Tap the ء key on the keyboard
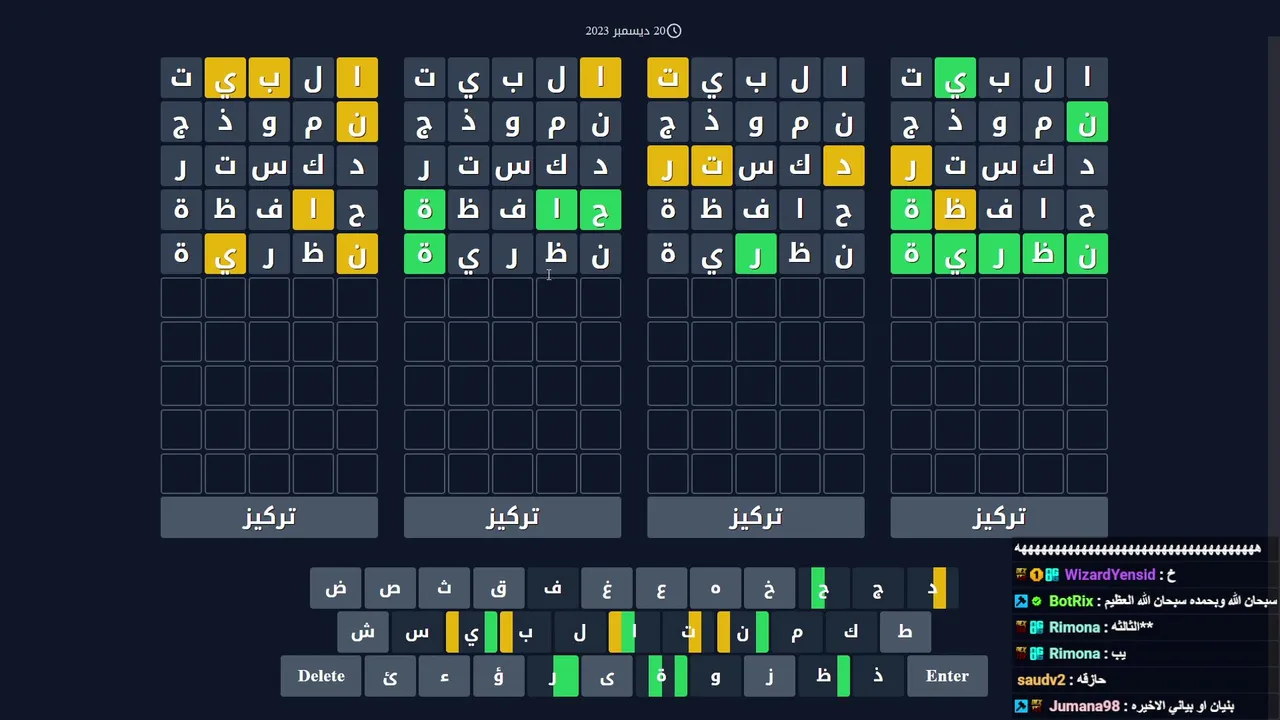Screen dimensions: 1280x720 444,676
